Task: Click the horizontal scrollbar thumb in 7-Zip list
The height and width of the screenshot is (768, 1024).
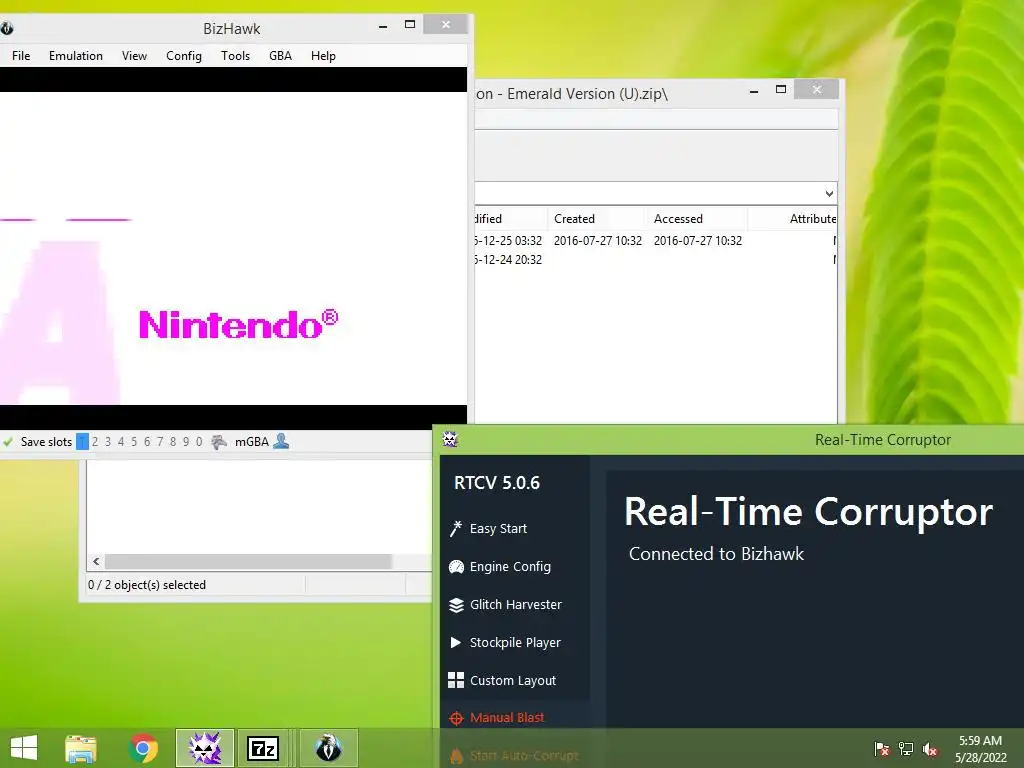Action: (248, 561)
